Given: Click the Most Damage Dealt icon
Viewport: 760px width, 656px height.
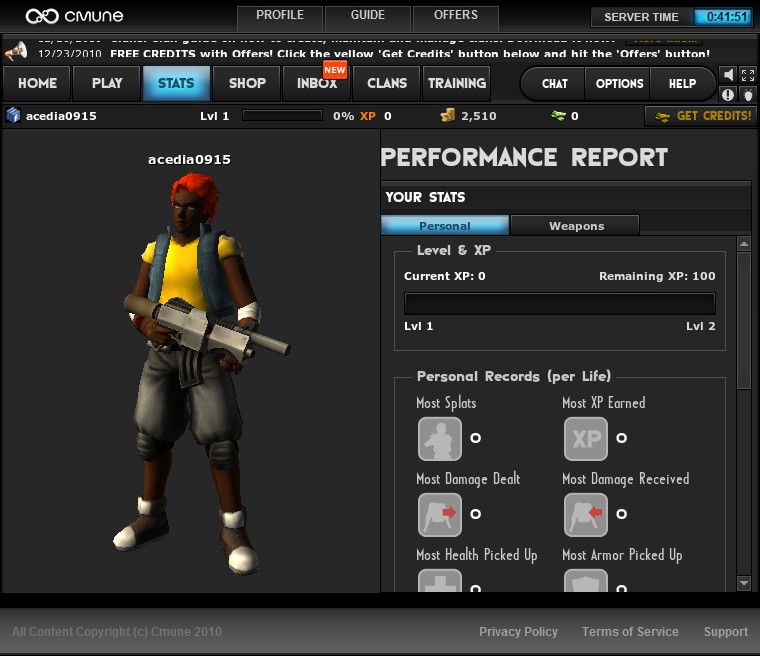Looking at the screenshot, I should 439,514.
